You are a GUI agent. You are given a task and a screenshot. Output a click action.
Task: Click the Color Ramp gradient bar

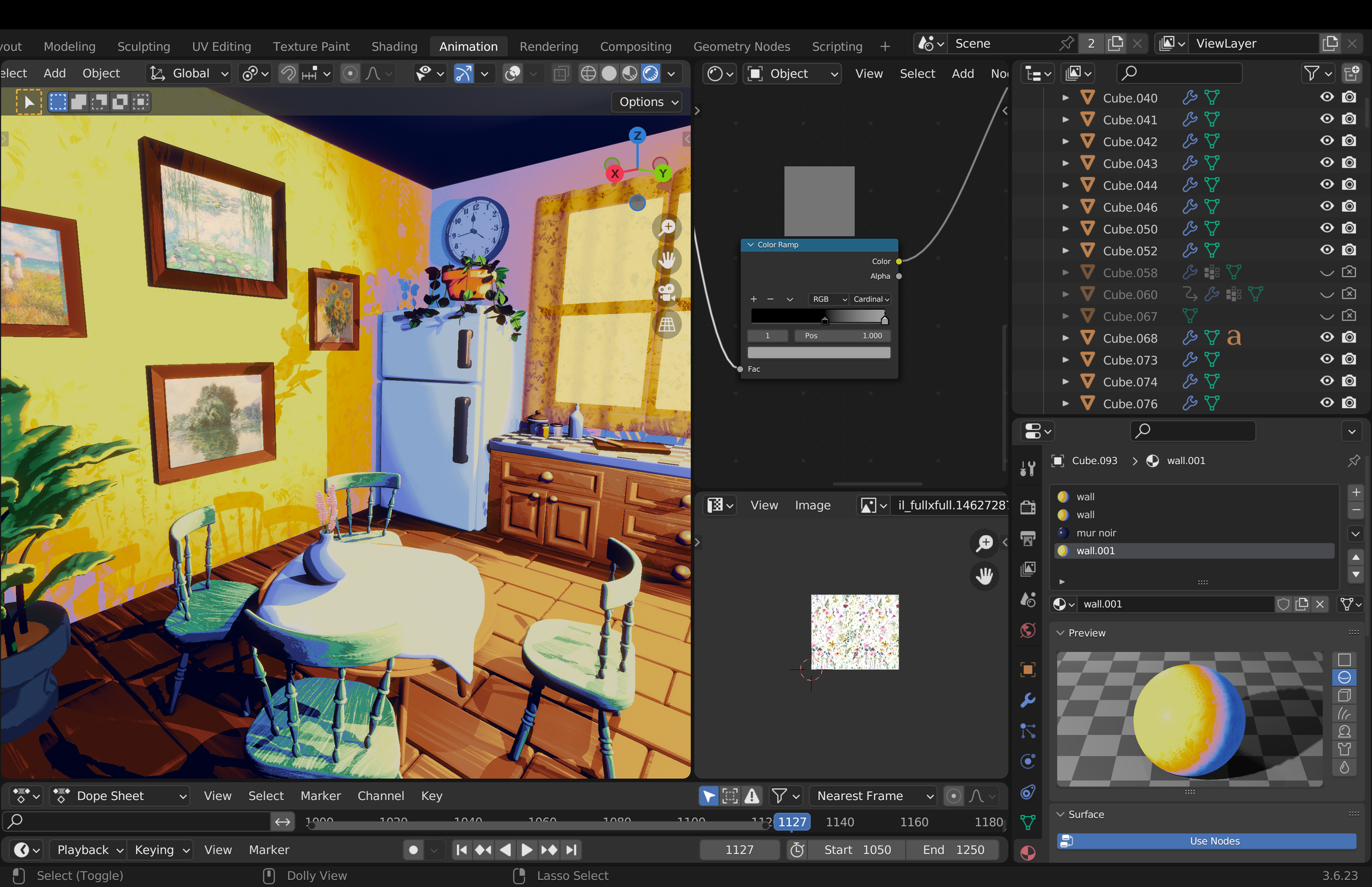tap(818, 317)
